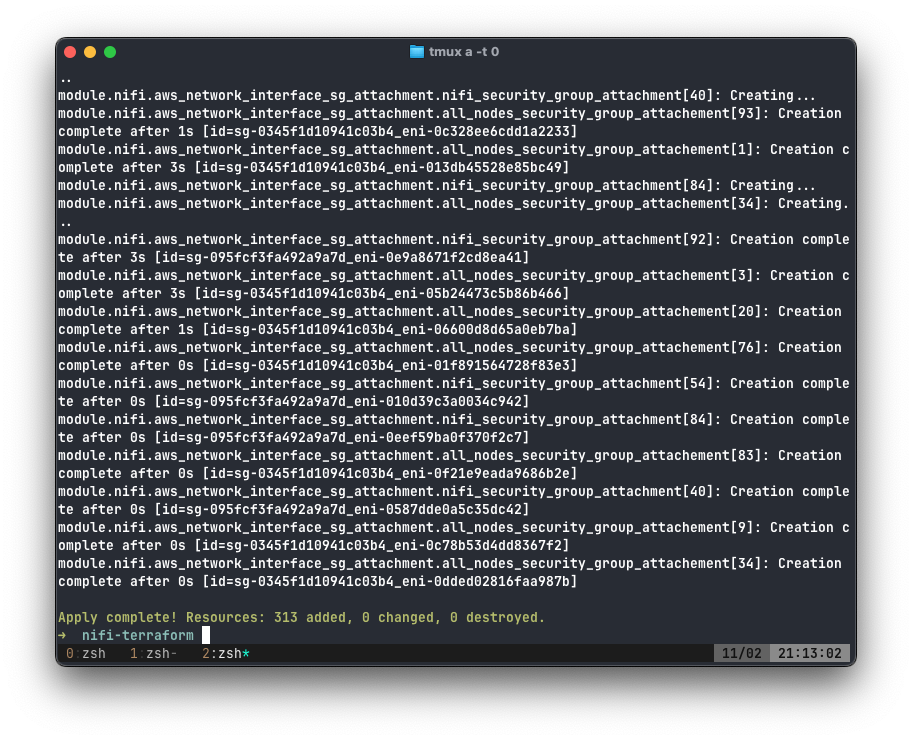The image size is (912, 740).
Task: Click the 11/02 date in status bar
Action: pos(742,653)
